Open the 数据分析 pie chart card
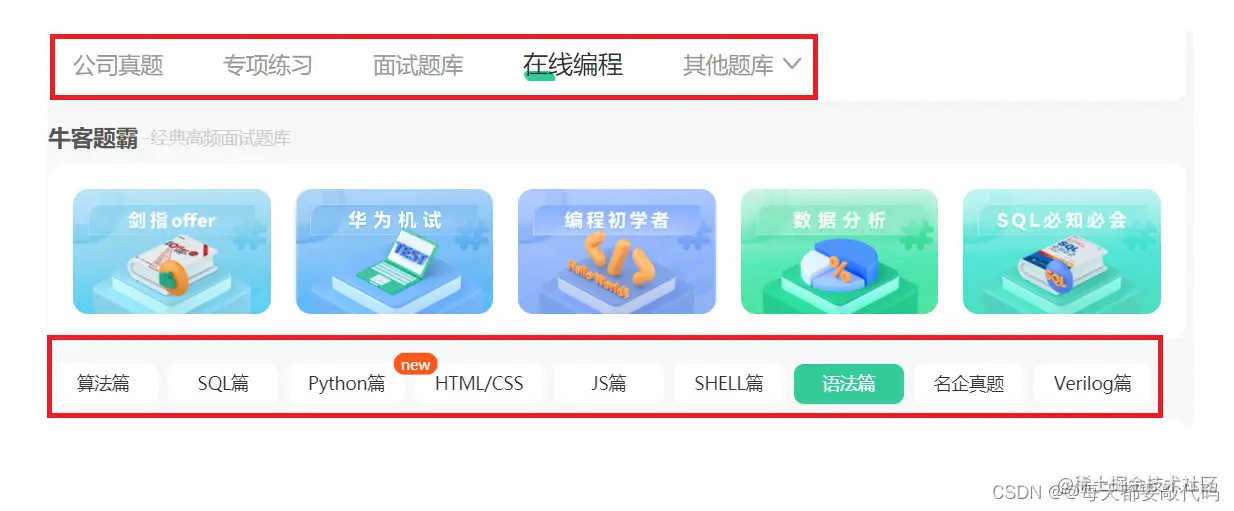1234x511 pixels. [839, 251]
